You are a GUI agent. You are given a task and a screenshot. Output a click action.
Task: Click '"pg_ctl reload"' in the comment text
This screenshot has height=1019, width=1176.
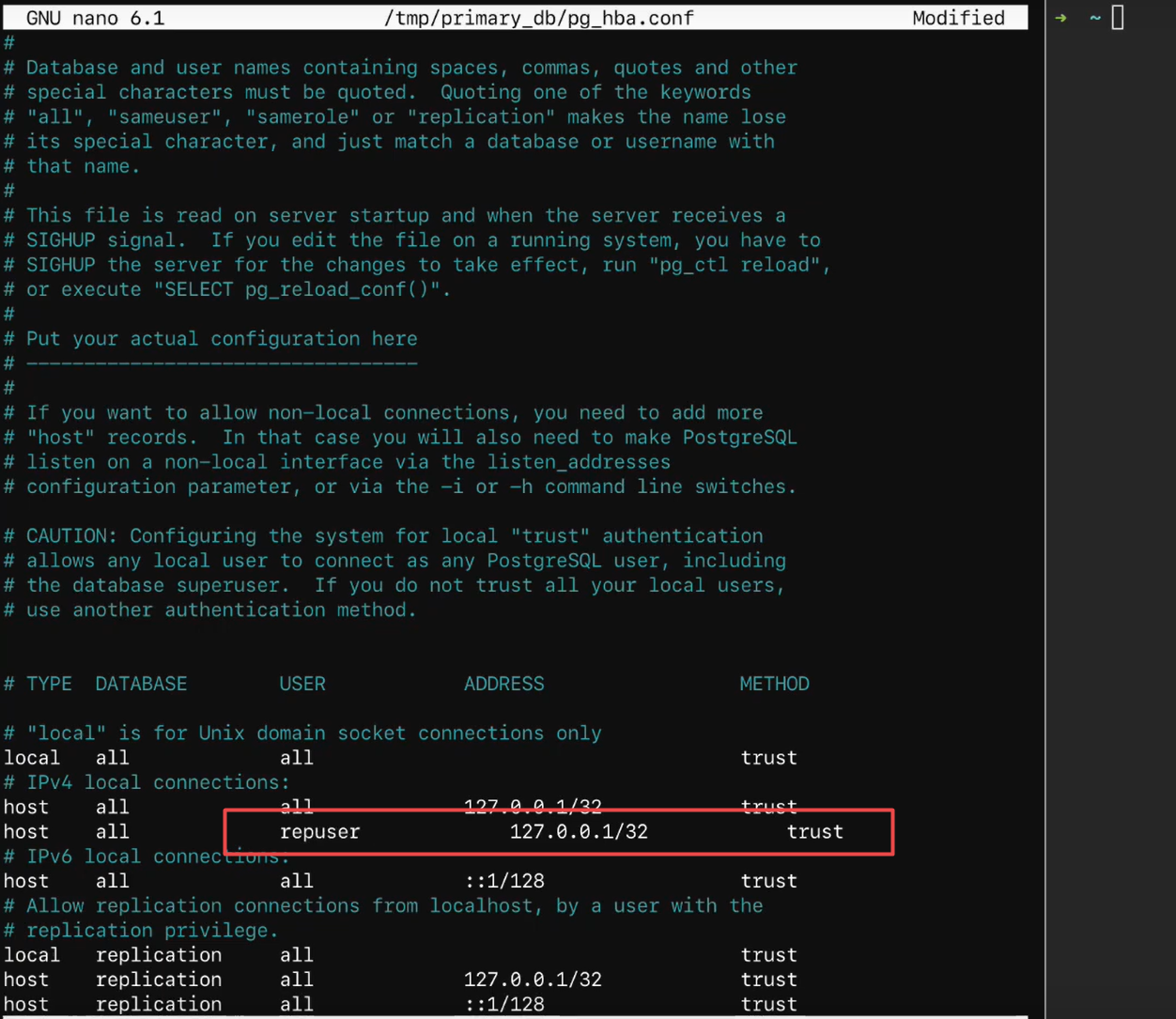[x=735, y=265]
